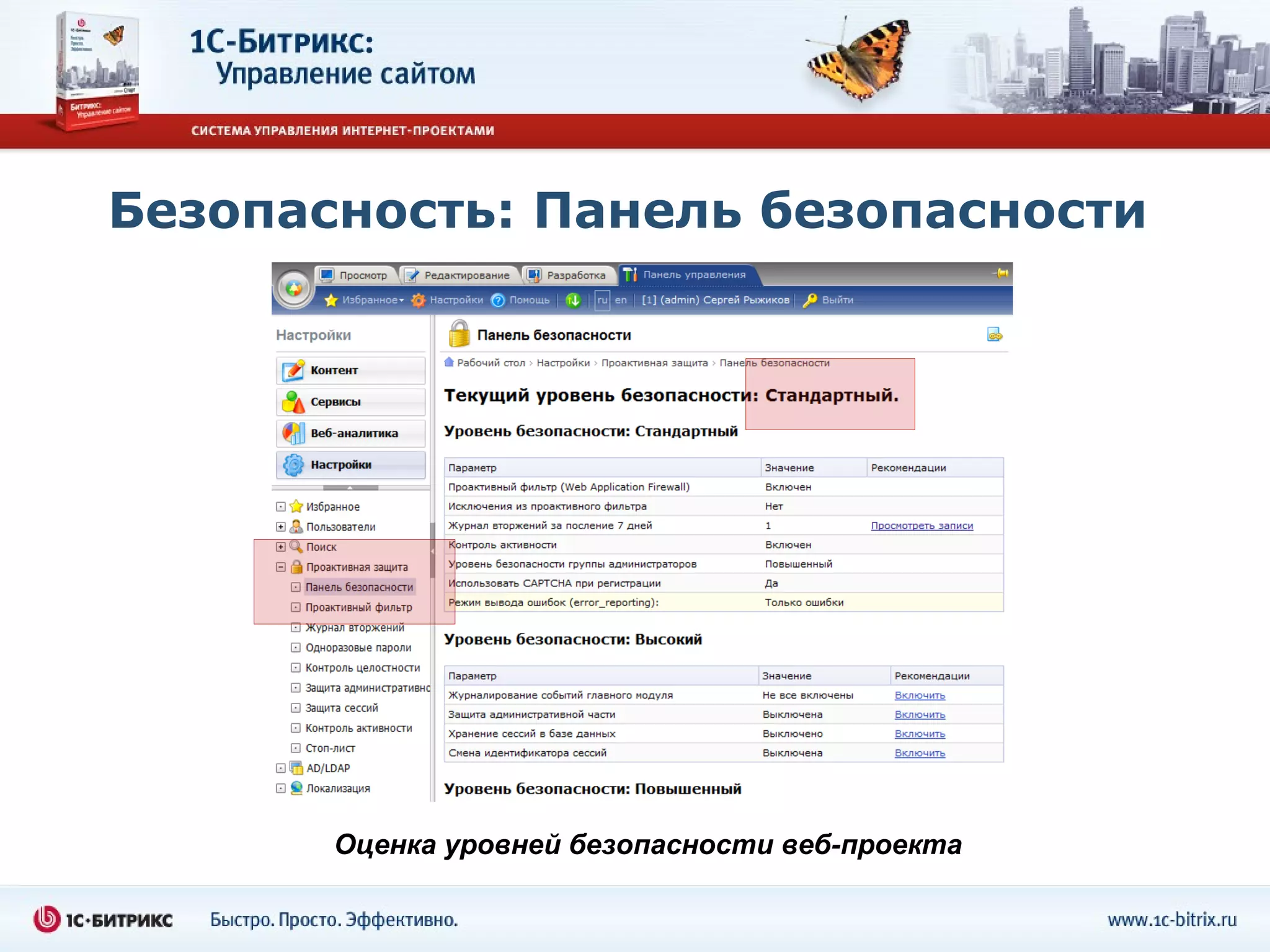Click the horizontal divider handle under Настройки button
This screenshot has width=1270, height=952.
coord(351,488)
